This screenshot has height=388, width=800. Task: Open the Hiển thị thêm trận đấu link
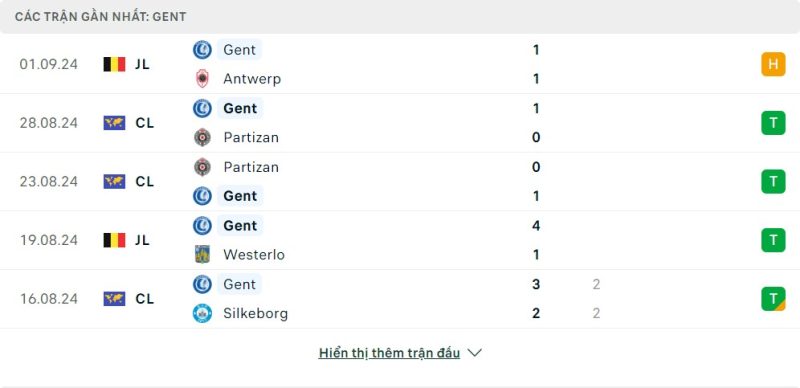(x=389, y=353)
